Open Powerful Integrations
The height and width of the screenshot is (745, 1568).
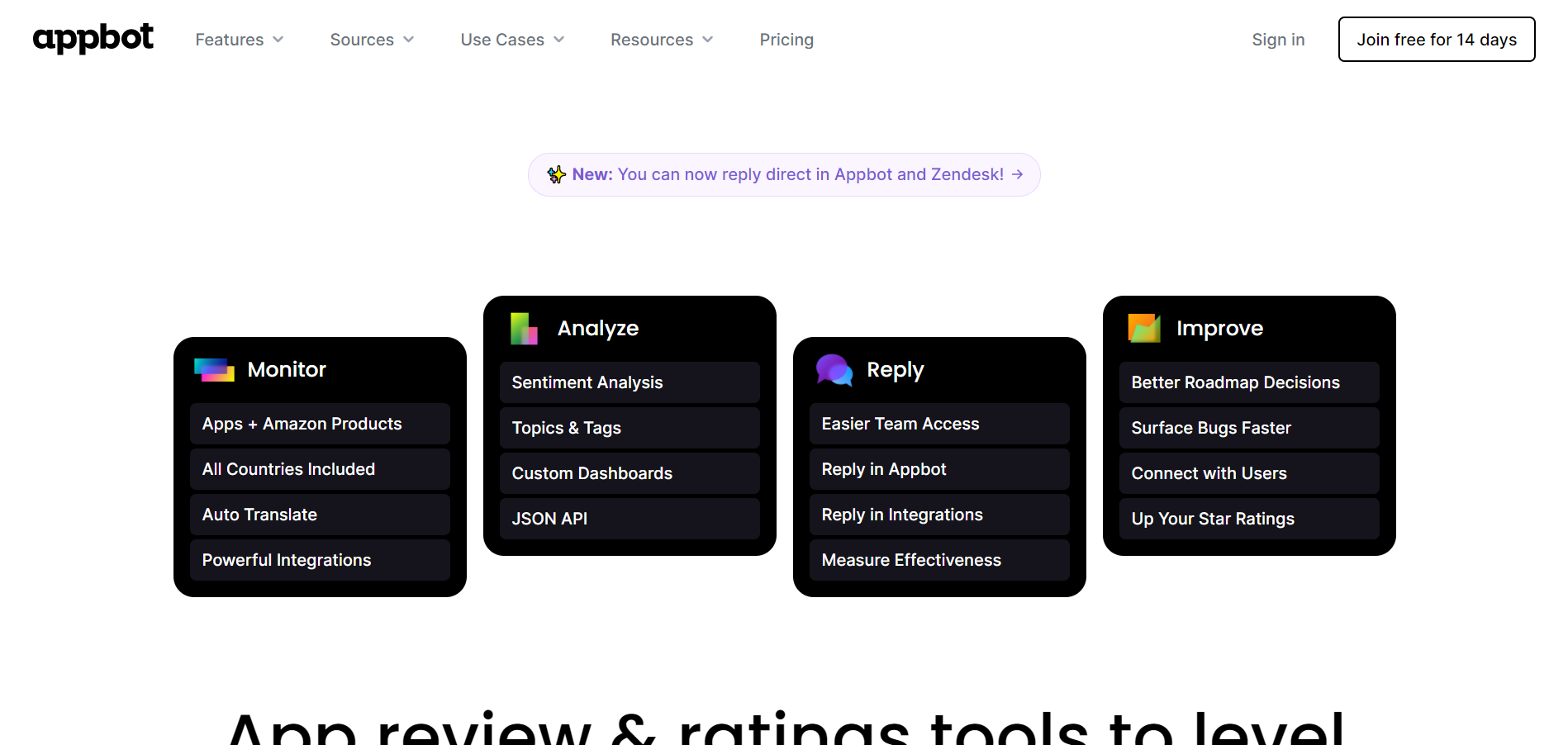(x=320, y=560)
